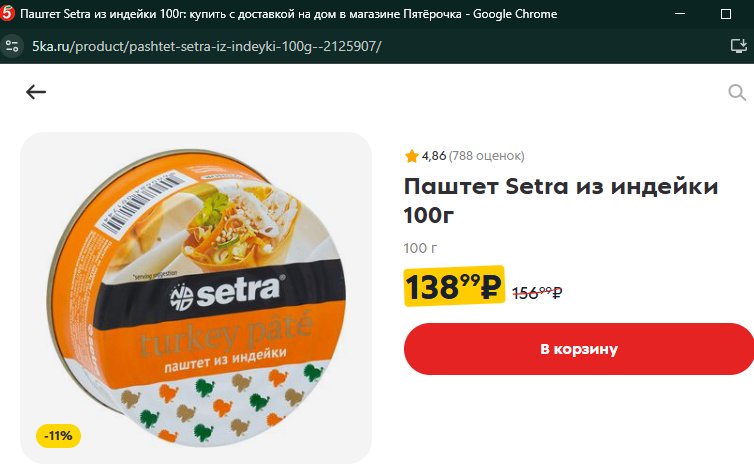
Task: Click the 4,86 rating value
Action: pos(434,156)
